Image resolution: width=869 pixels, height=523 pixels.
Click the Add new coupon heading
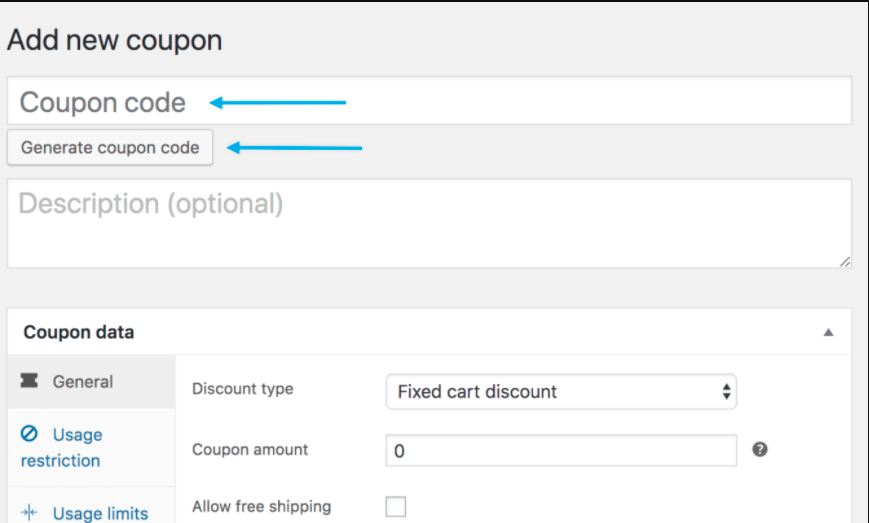tap(114, 40)
